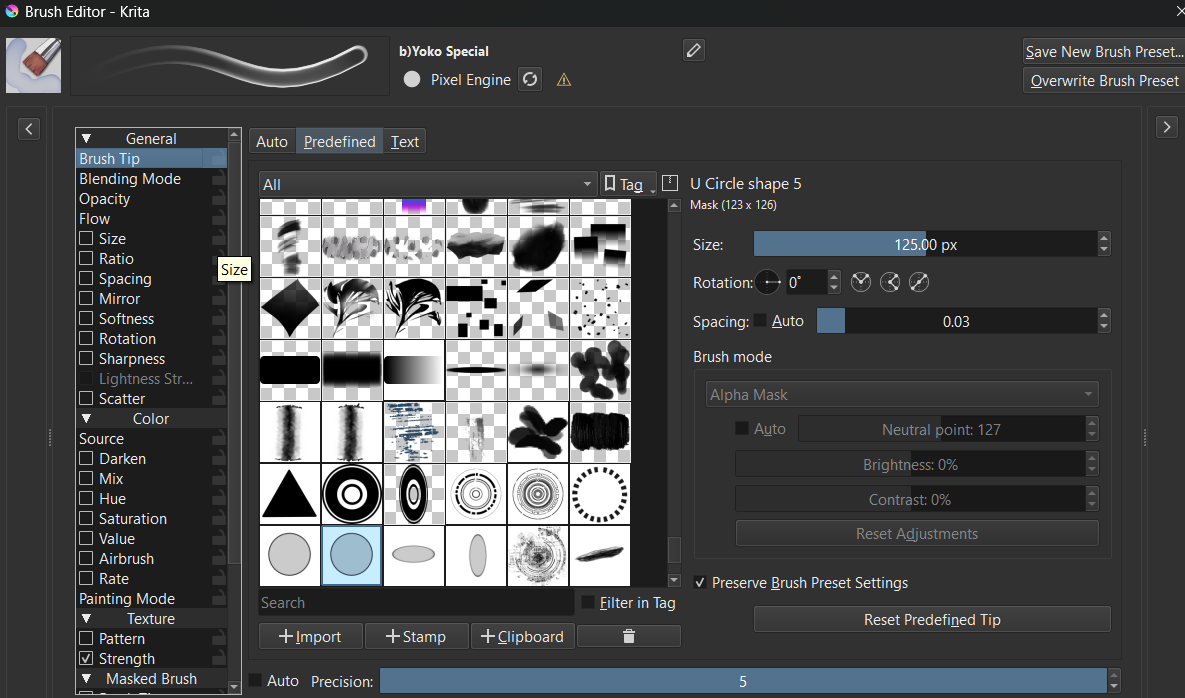Click Save New Brush Preset button
The height and width of the screenshot is (698, 1185).
(x=1103, y=52)
